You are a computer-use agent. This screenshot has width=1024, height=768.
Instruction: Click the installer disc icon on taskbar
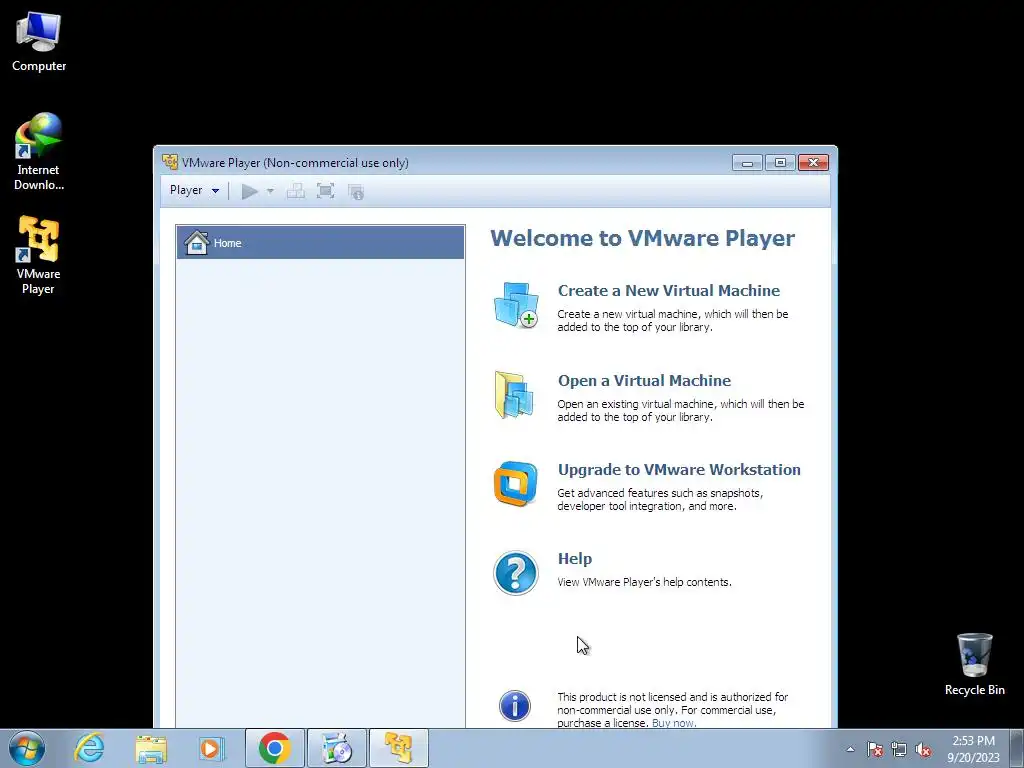(x=337, y=748)
